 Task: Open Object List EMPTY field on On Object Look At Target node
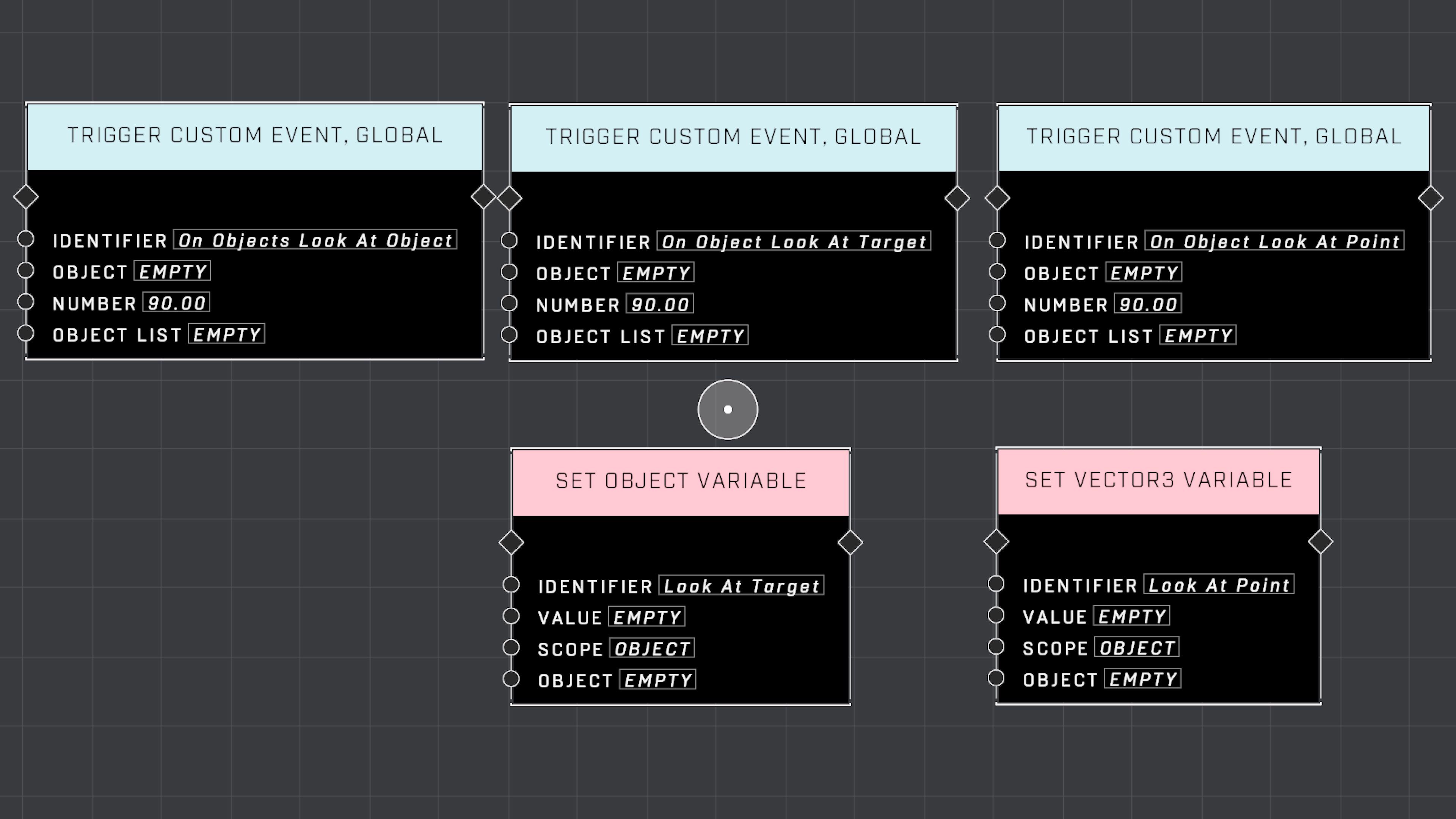[711, 336]
